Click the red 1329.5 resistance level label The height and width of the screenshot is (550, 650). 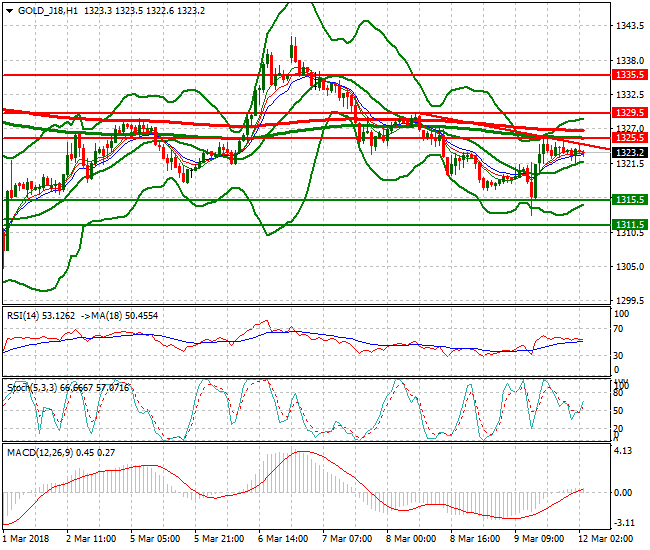630,113
